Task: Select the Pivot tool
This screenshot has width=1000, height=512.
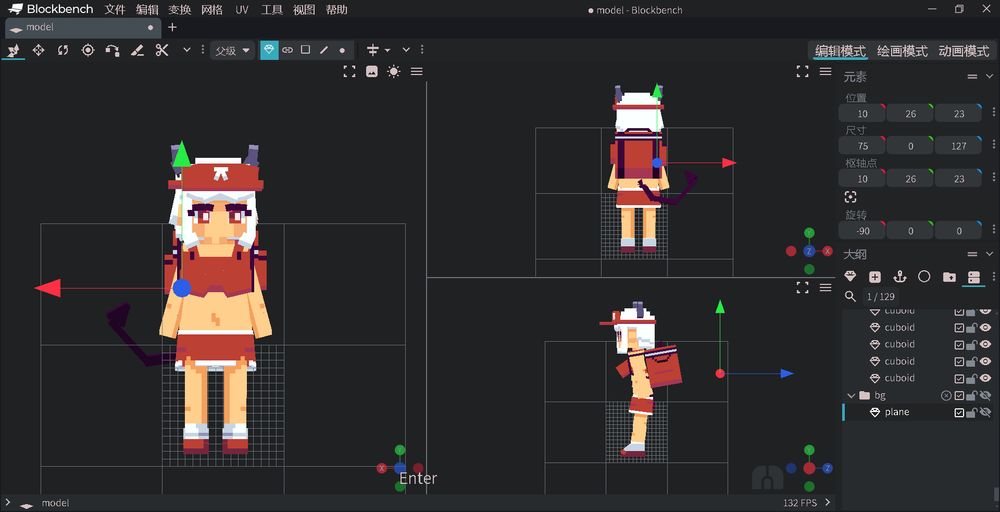Action: click(88, 50)
